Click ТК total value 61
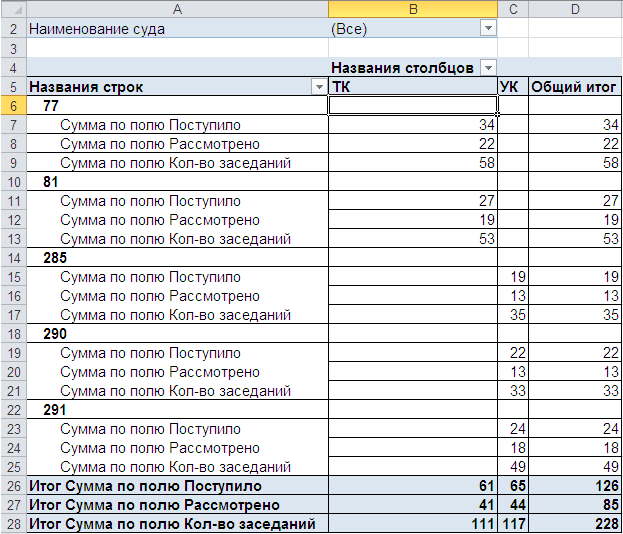Screen dimensions: 623x534 click(413, 486)
